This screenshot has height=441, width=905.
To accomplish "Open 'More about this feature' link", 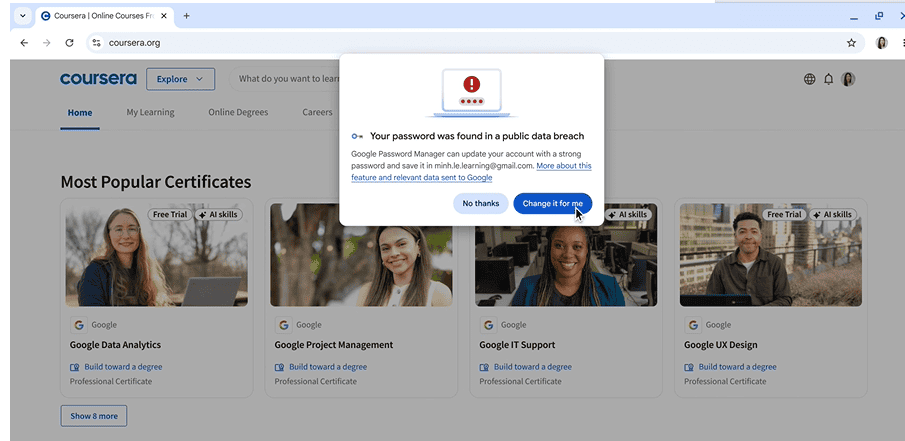I will [x=470, y=172].
